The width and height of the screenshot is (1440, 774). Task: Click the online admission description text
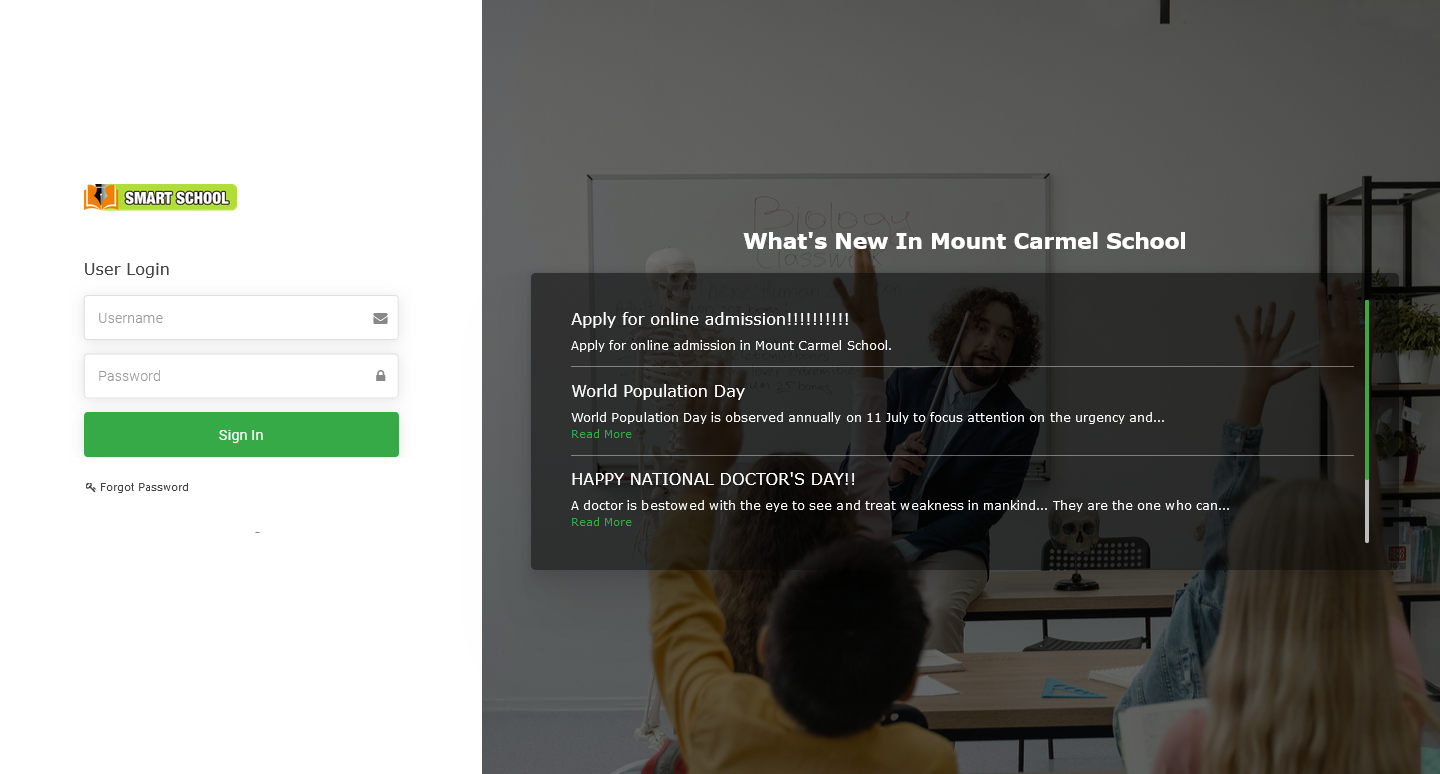tap(730, 346)
